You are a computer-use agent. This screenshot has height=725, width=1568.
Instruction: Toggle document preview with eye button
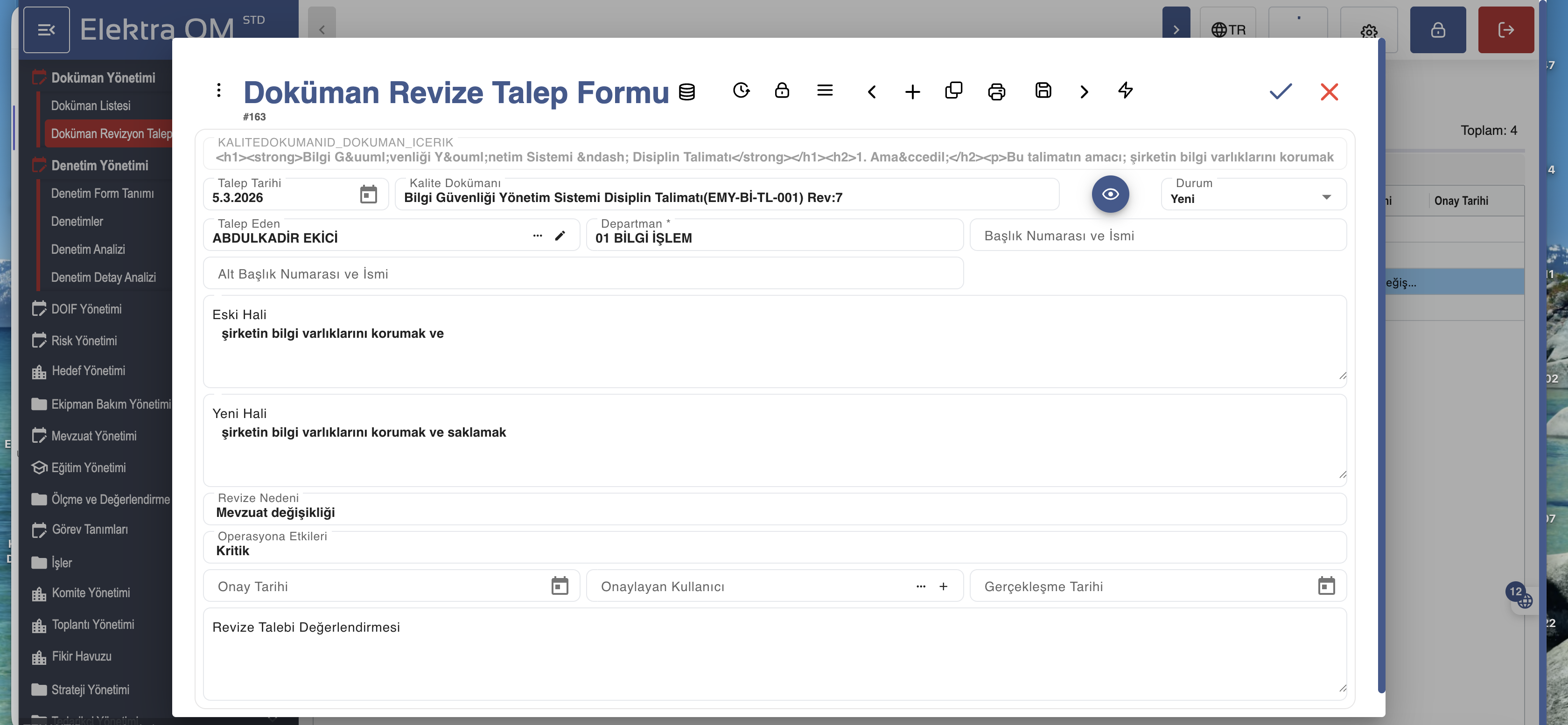1110,194
